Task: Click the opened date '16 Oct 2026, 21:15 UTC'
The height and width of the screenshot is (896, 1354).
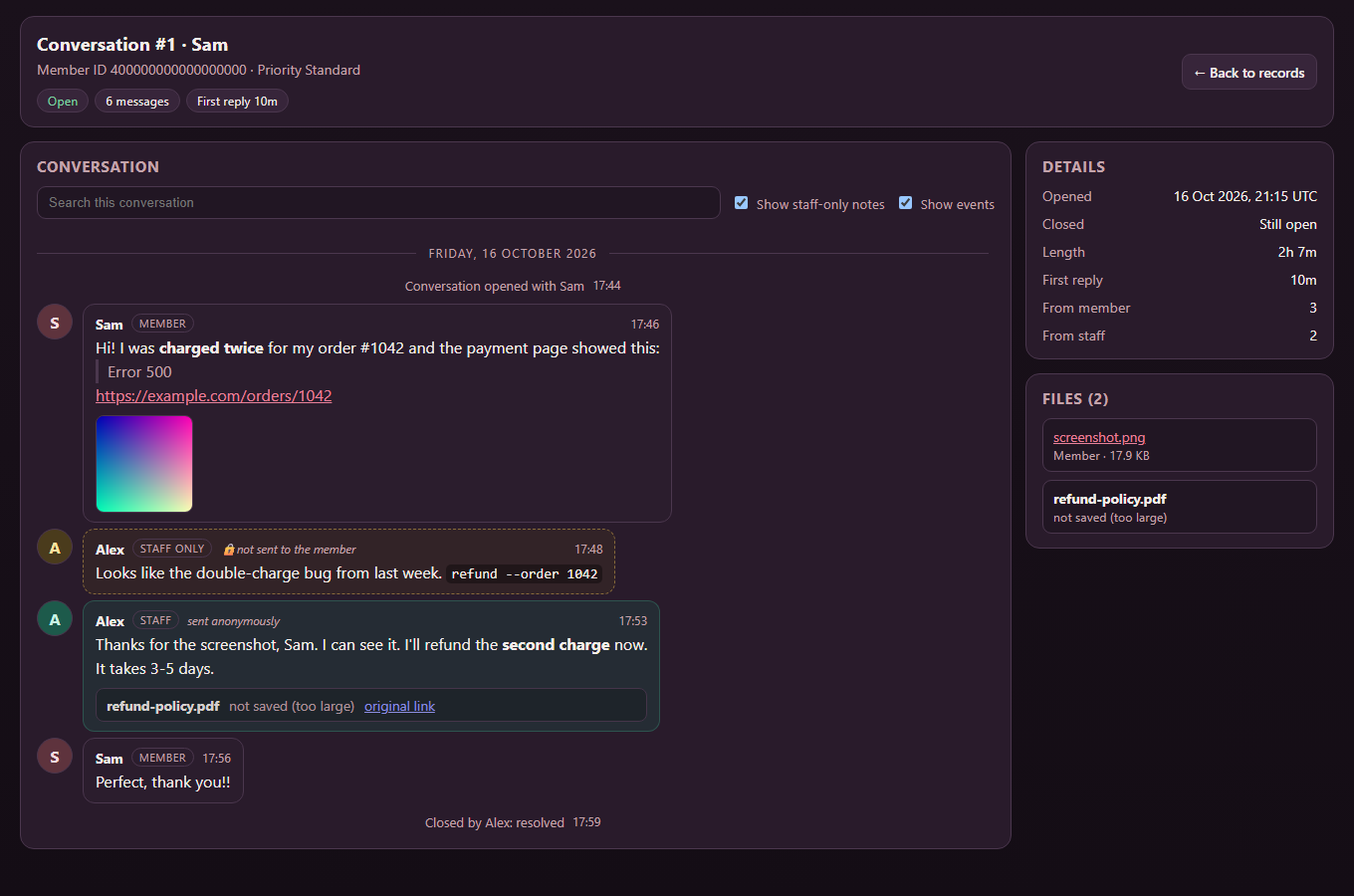Action: tap(1245, 196)
